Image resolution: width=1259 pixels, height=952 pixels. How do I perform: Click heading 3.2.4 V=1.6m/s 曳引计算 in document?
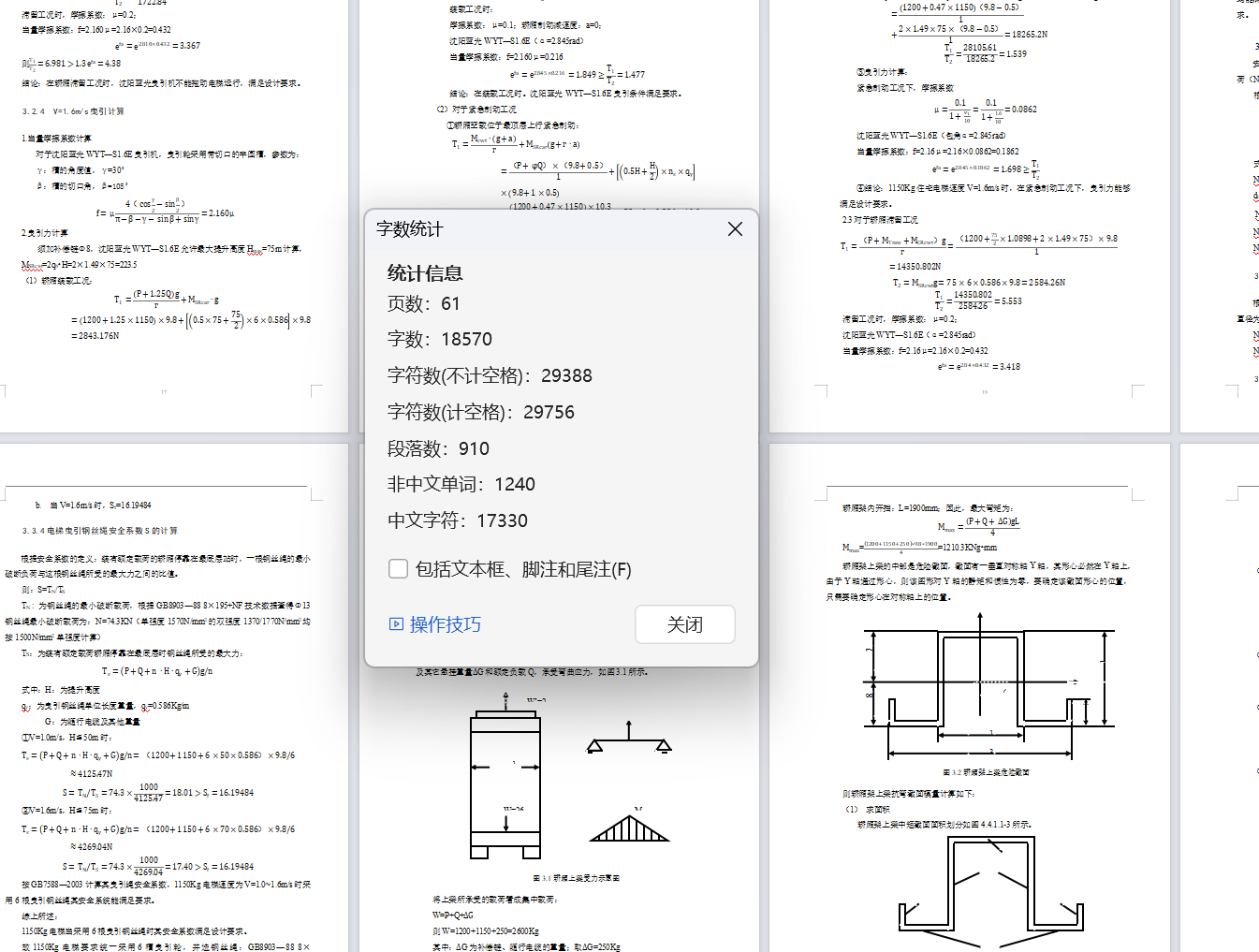tap(73, 111)
